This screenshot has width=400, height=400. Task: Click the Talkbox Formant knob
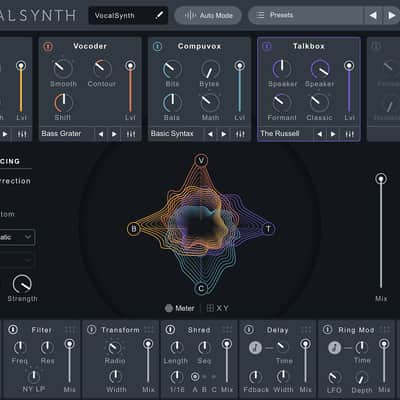(x=282, y=103)
